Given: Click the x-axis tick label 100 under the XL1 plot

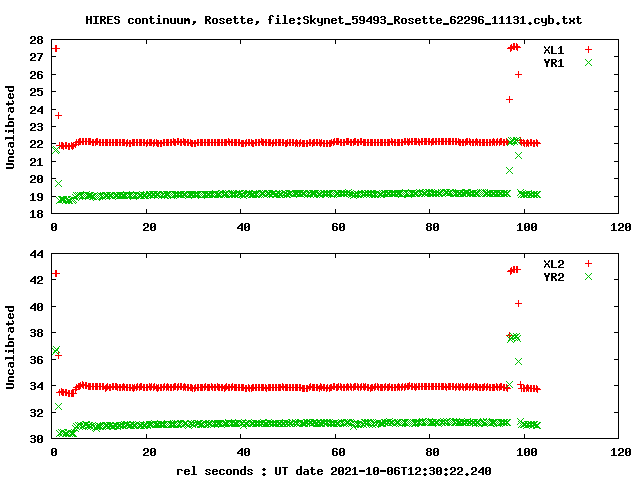Looking at the screenshot, I should pyautogui.click(x=527, y=227).
